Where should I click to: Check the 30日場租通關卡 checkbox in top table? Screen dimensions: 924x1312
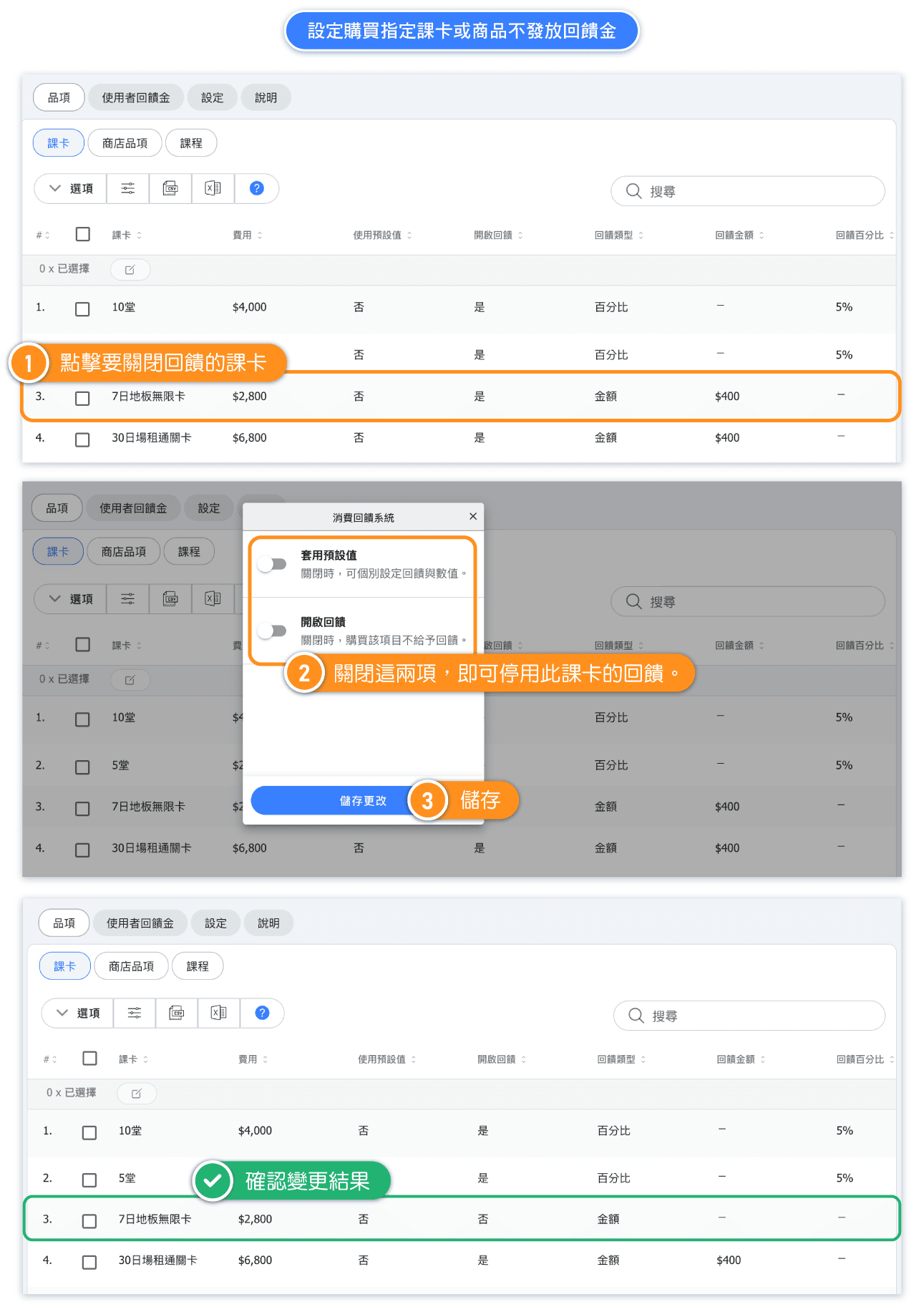(82, 439)
